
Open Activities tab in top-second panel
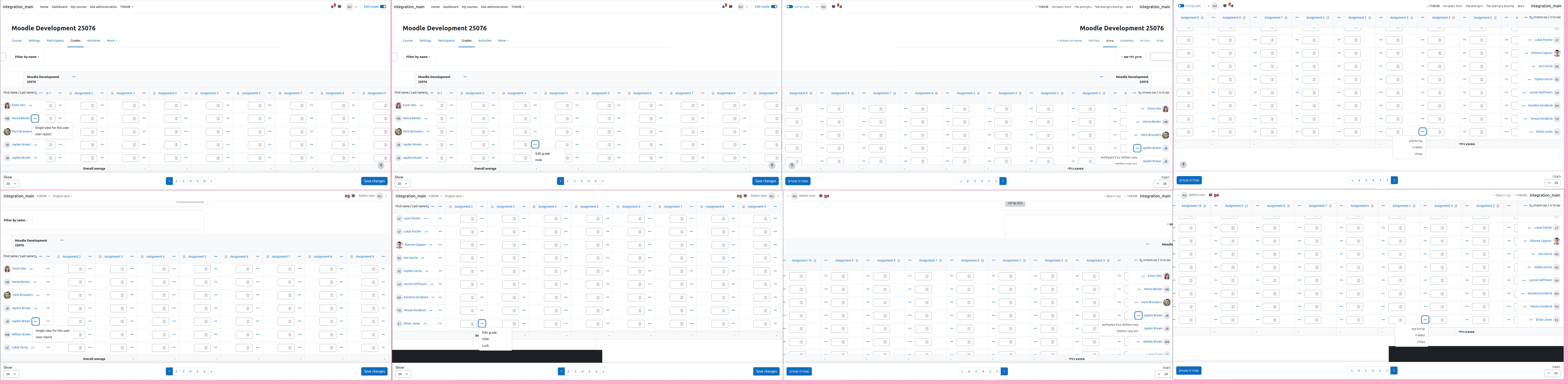(485, 41)
